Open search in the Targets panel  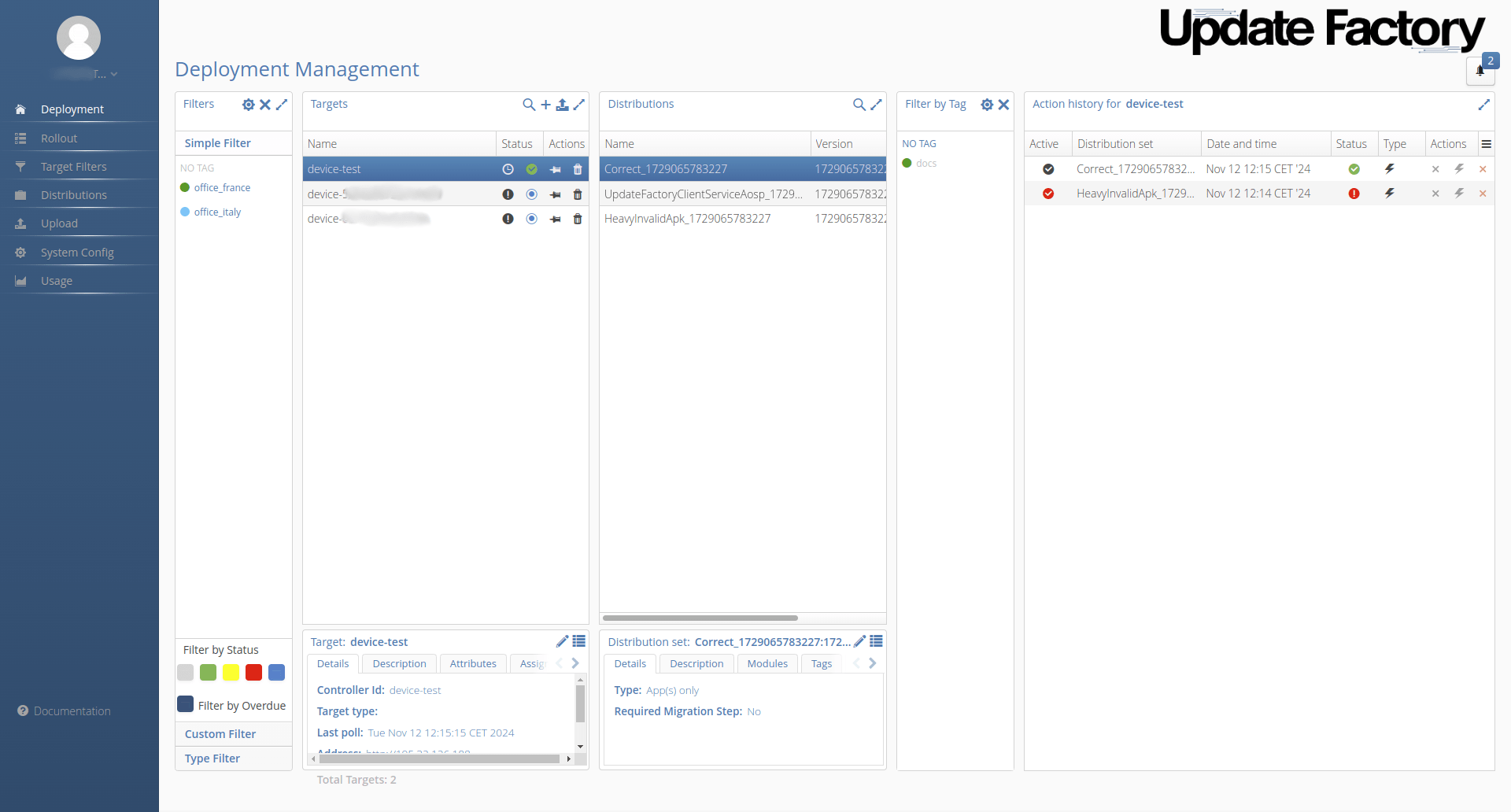click(x=529, y=105)
